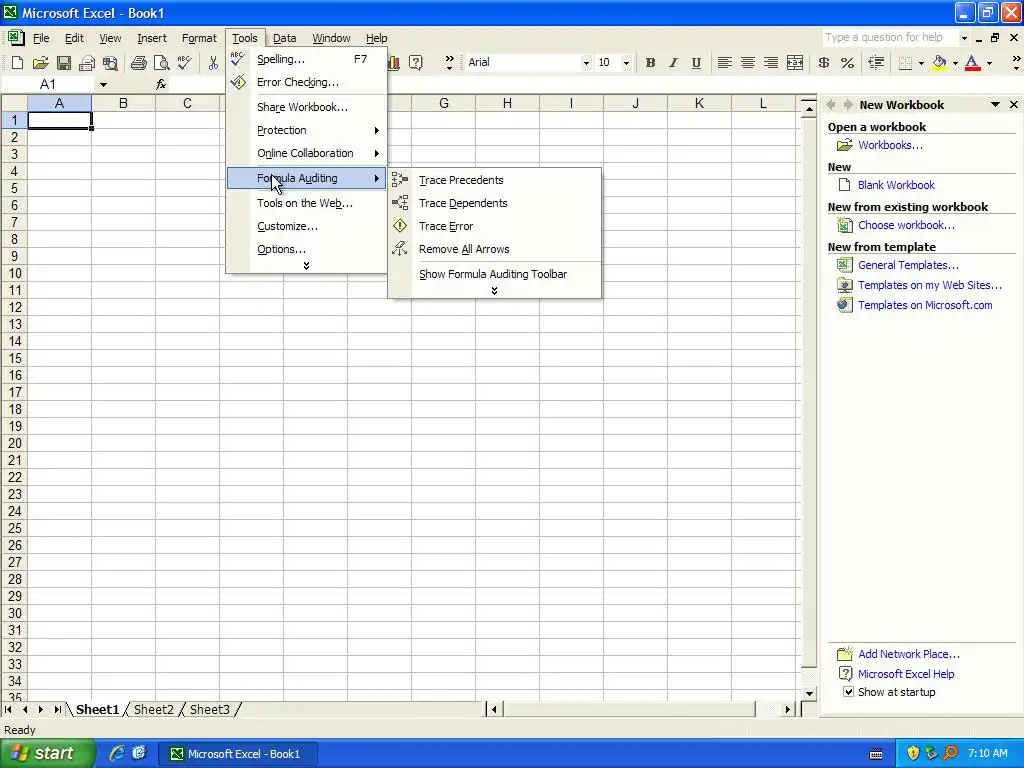Click the E-mail toolbar icon
This screenshot has width=1024, height=768.
87,63
